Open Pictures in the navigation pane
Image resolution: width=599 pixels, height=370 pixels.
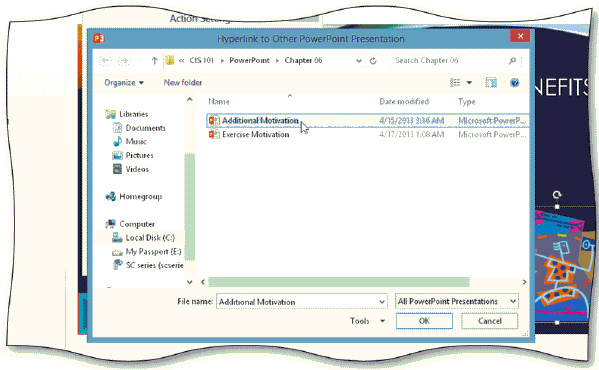[x=139, y=155]
